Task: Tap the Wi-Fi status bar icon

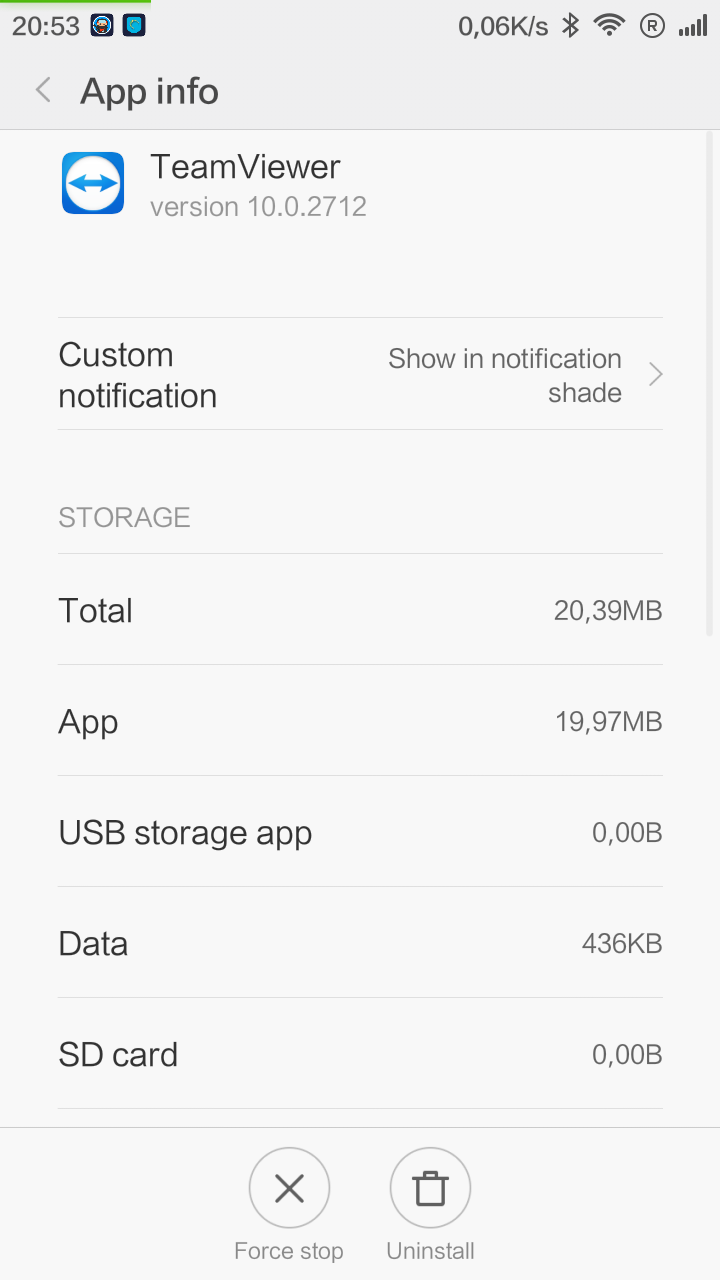Action: pyautogui.click(x=609, y=26)
